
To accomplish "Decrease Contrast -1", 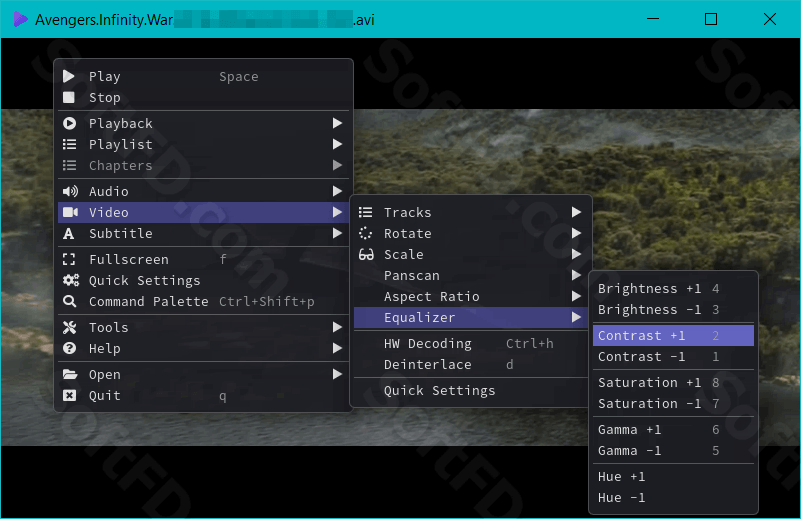I will click(673, 357).
